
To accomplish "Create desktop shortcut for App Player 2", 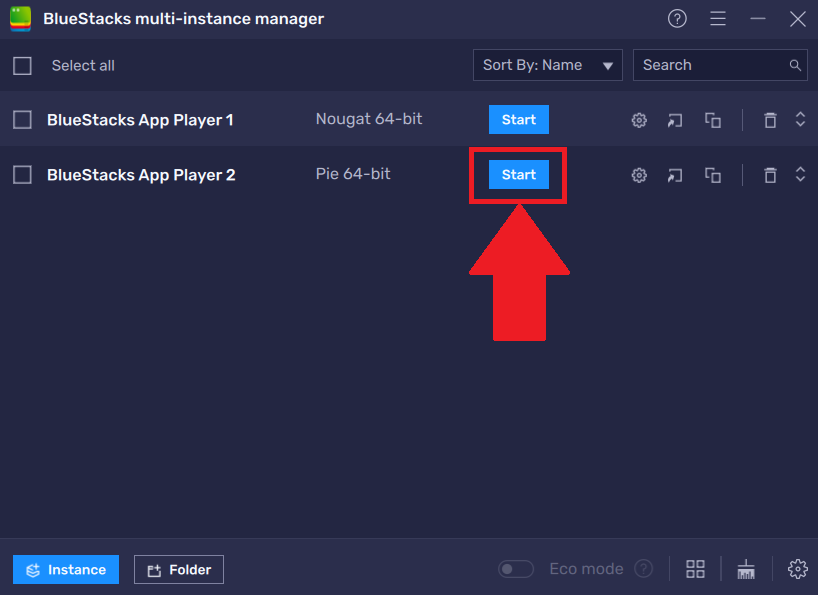I will pos(675,175).
